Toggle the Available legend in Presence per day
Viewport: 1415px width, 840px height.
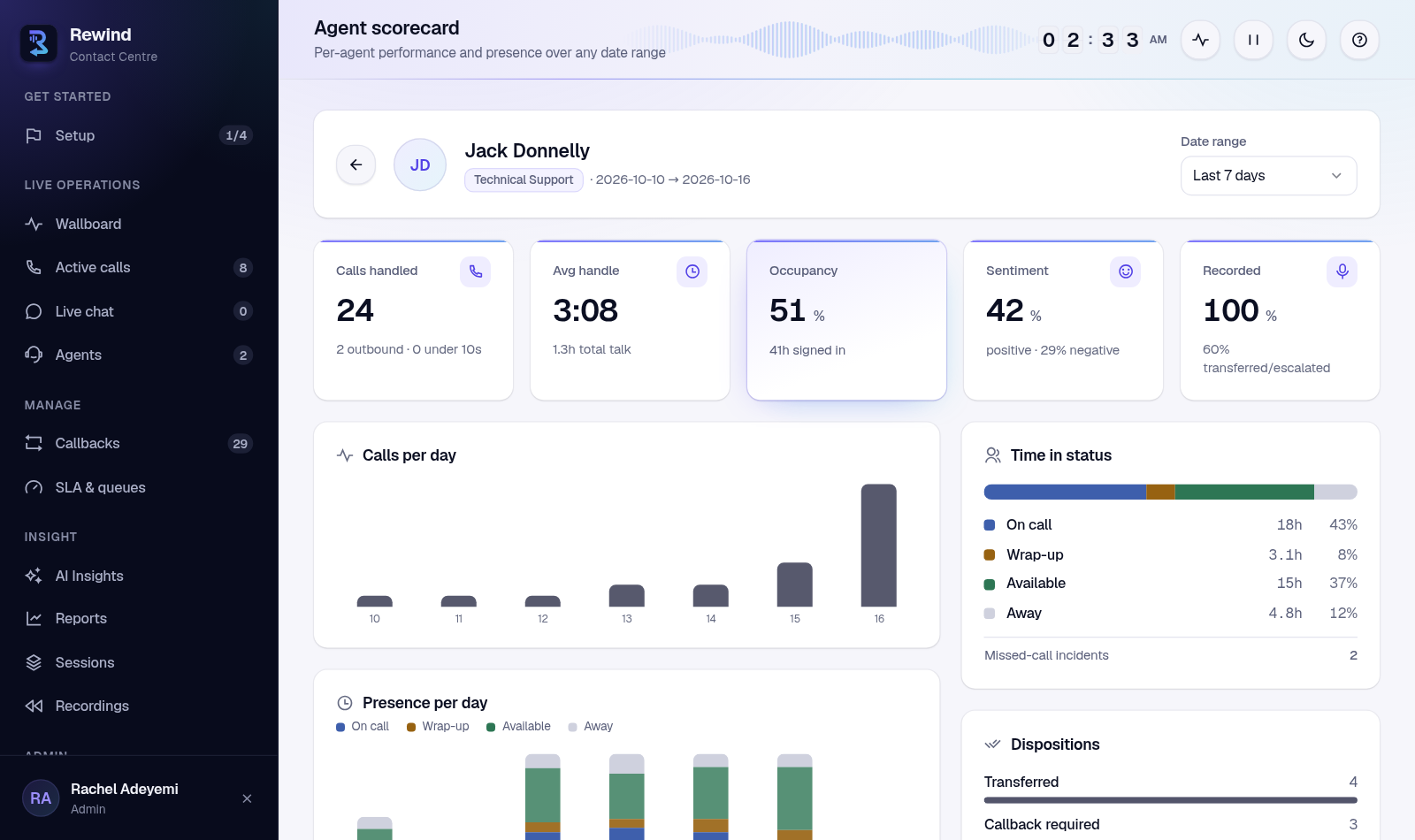(518, 726)
